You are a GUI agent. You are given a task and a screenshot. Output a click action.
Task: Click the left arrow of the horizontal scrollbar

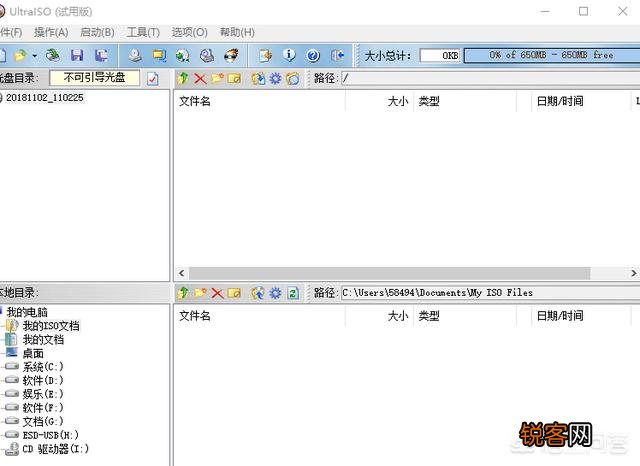[x=182, y=273]
